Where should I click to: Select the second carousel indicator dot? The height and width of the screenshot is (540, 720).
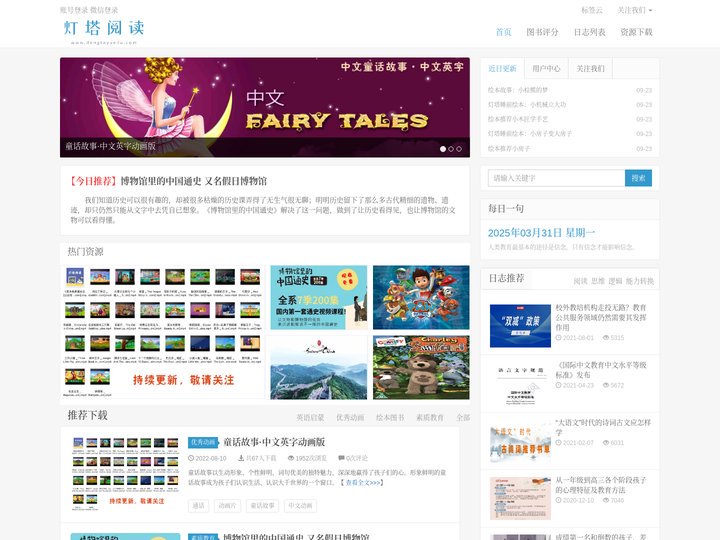click(x=451, y=149)
